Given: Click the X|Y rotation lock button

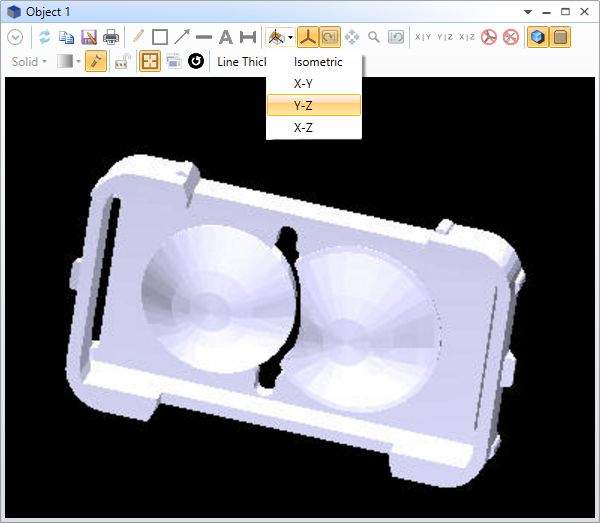Looking at the screenshot, I should 423,37.
